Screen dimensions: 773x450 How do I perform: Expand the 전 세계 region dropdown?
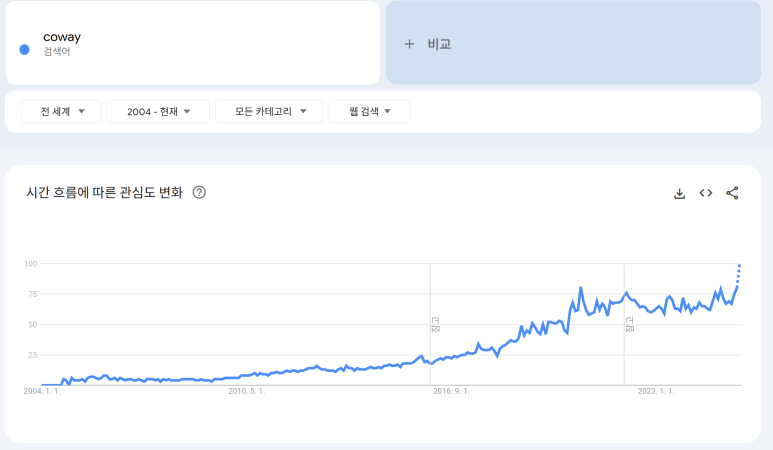coord(61,111)
